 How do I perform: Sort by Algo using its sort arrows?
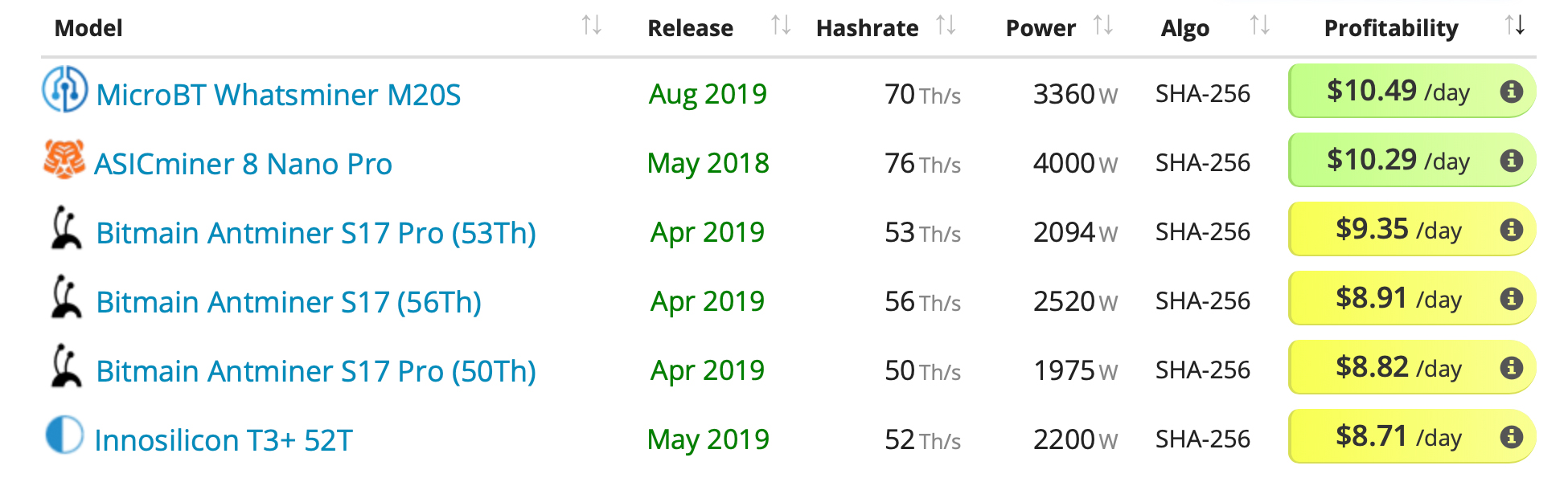point(1260,26)
